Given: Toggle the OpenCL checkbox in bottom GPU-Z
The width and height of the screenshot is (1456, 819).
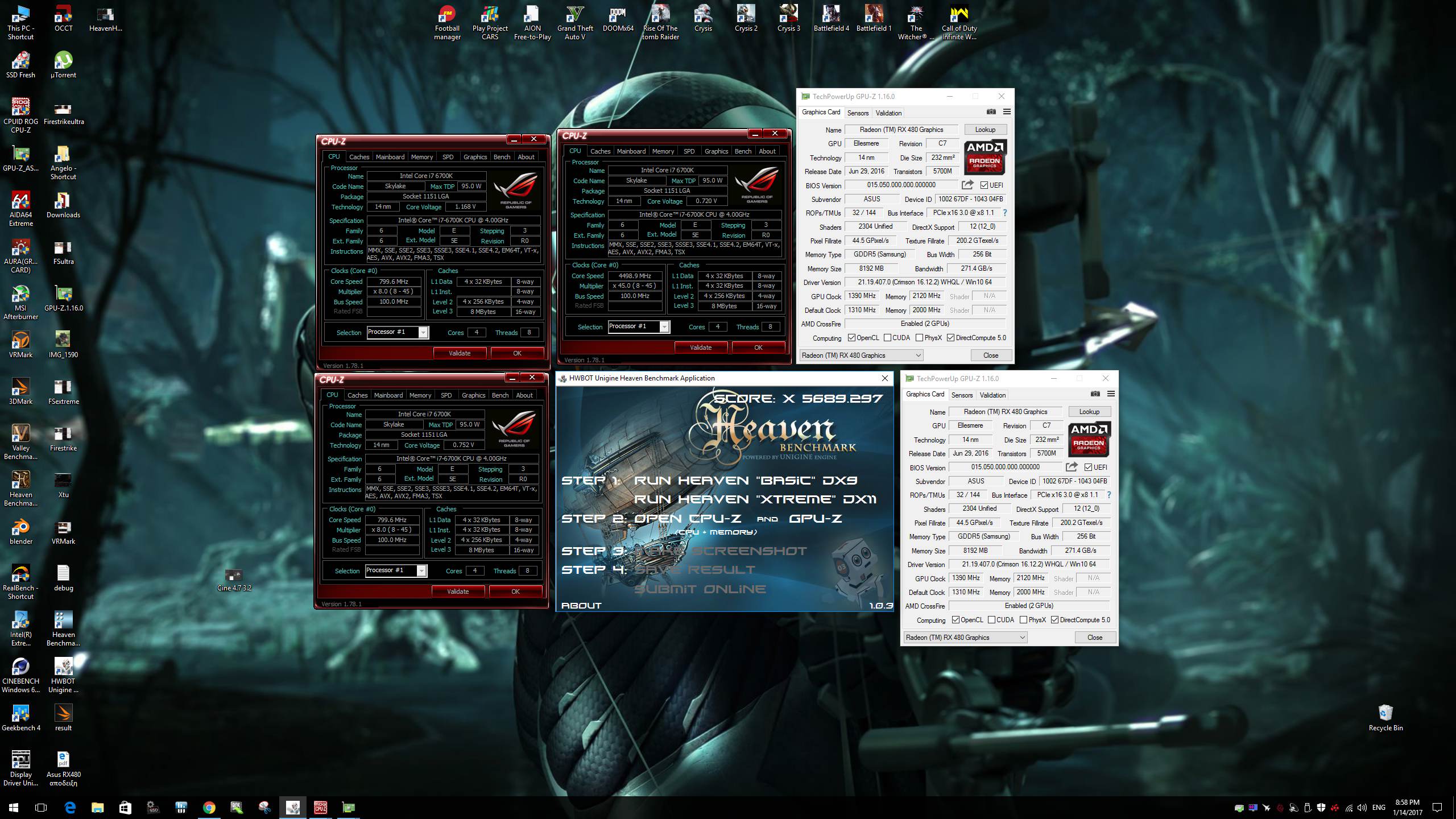Looking at the screenshot, I should pos(955,620).
